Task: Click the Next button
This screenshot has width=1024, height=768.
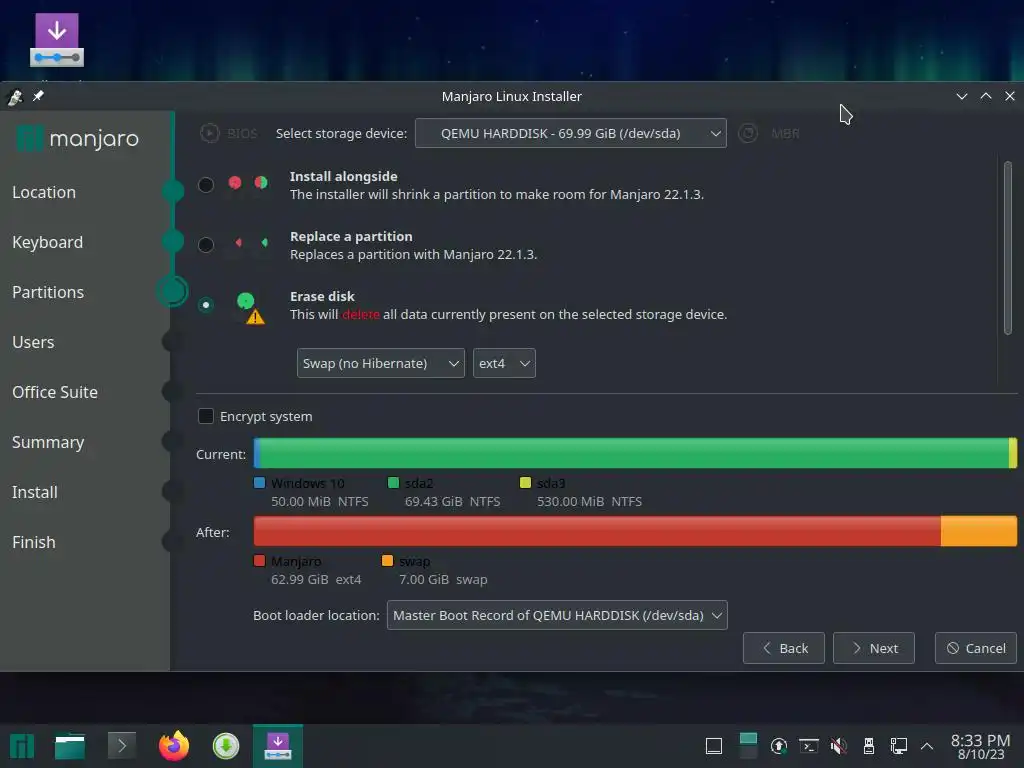Action: 874,648
